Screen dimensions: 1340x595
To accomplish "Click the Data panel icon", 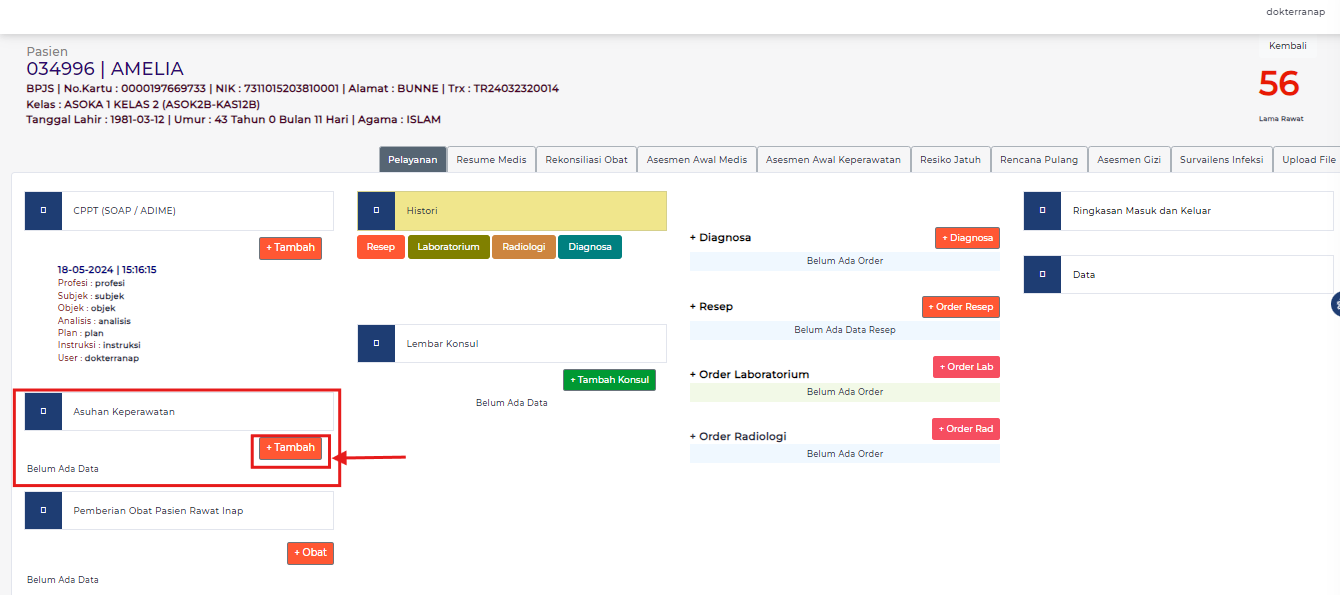I will point(1043,274).
